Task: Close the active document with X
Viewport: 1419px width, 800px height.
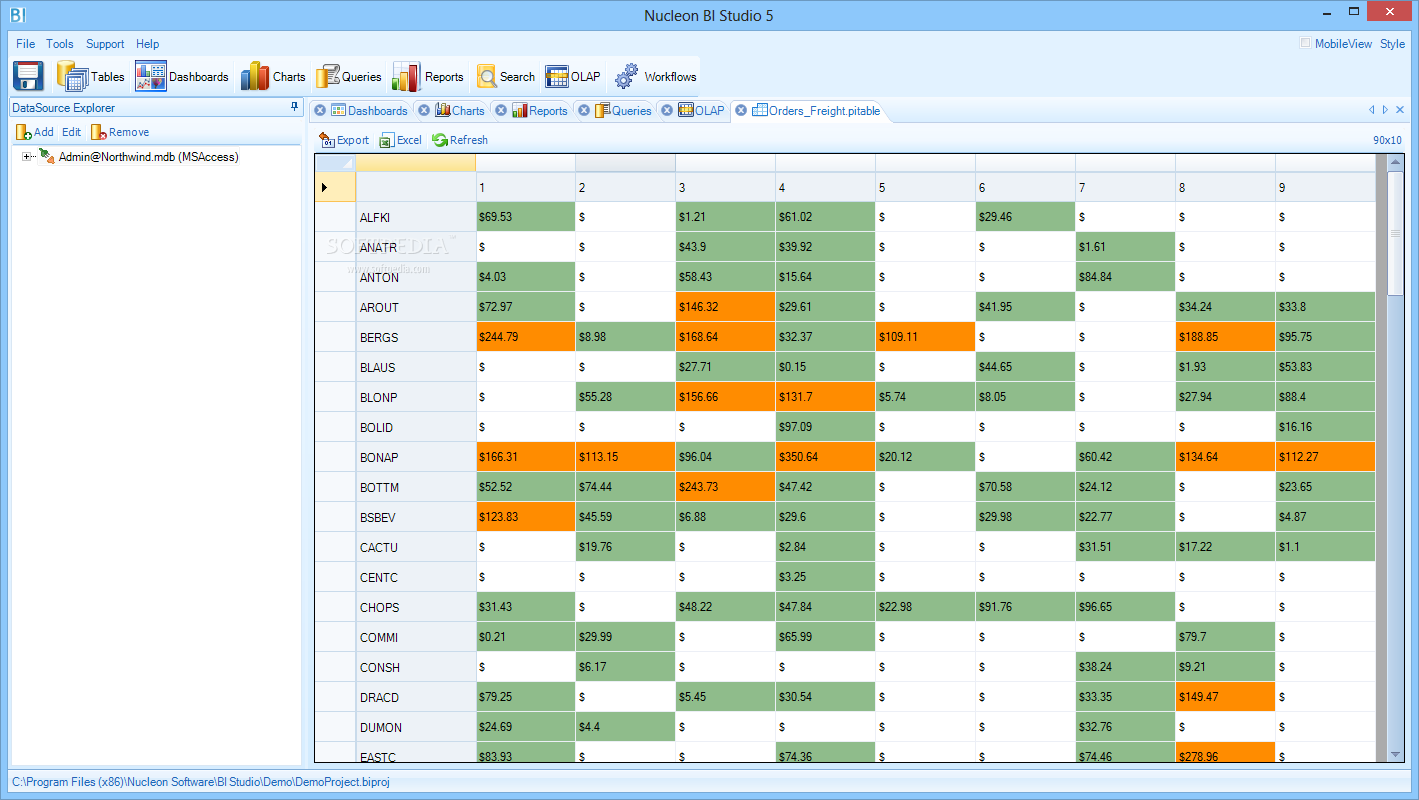Action: tap(1398, 110)
